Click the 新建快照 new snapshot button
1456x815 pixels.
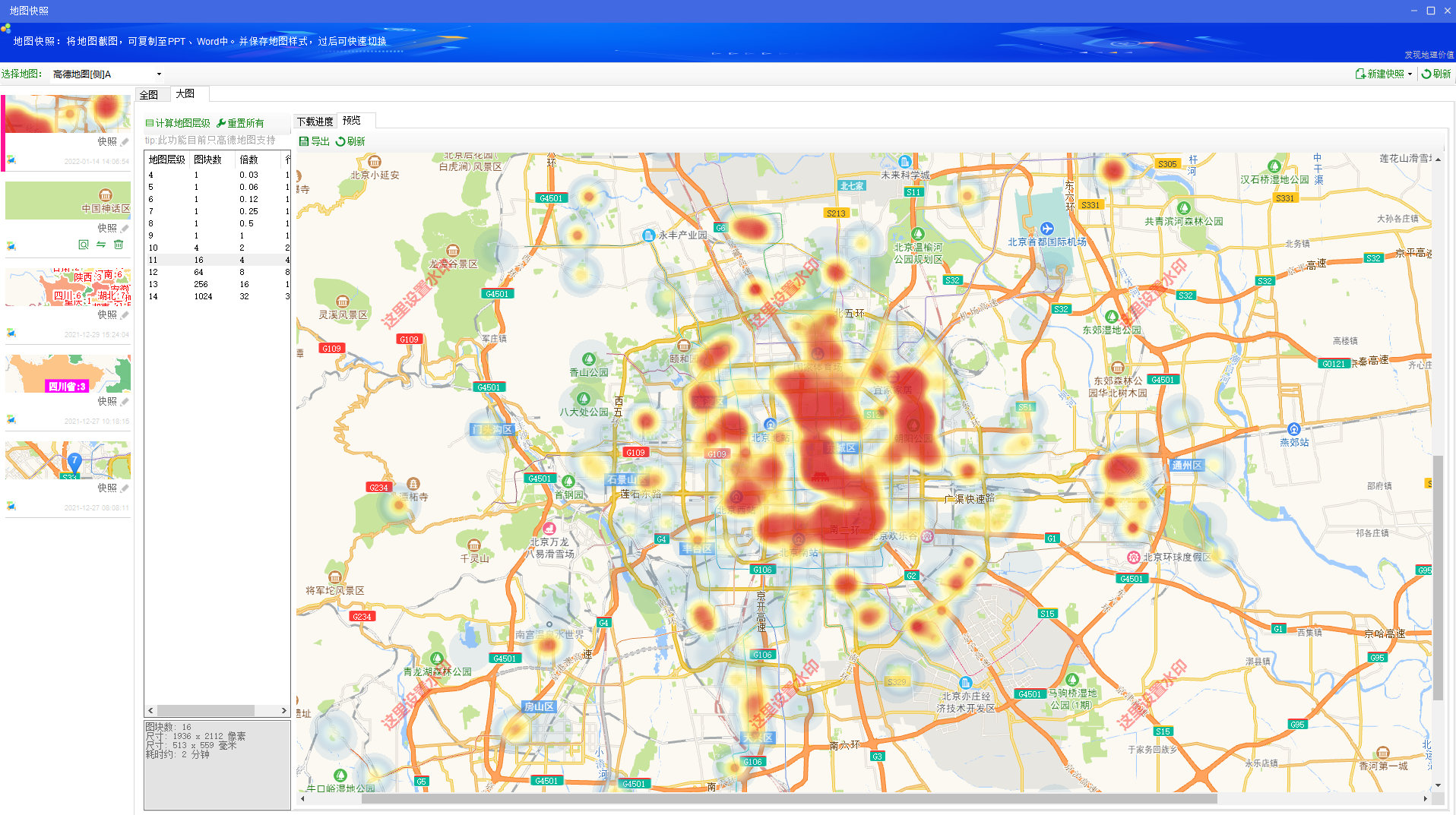[x=1379, y=74]
